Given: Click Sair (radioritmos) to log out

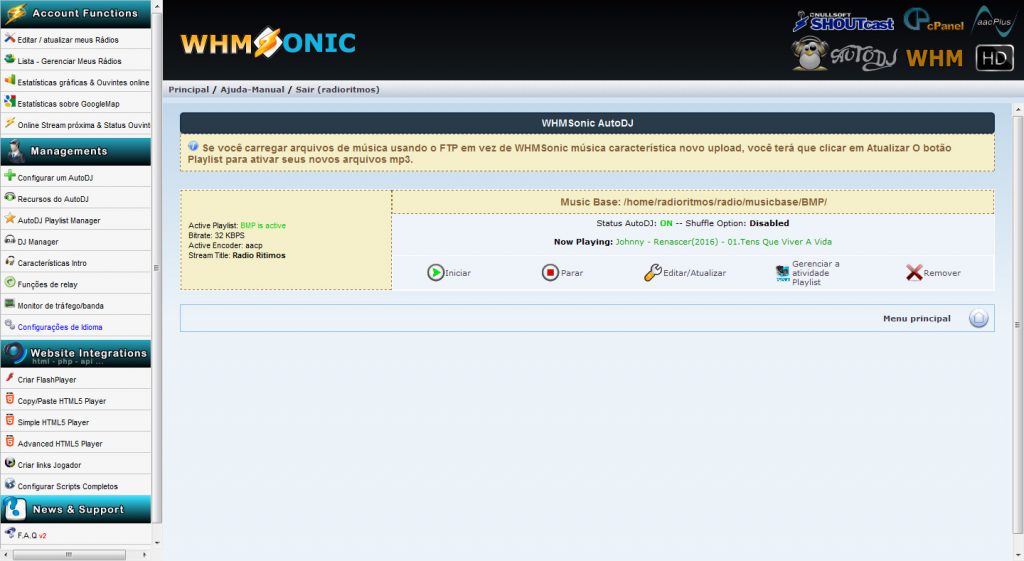Looking at the screenshot, I should click(337, 89).
